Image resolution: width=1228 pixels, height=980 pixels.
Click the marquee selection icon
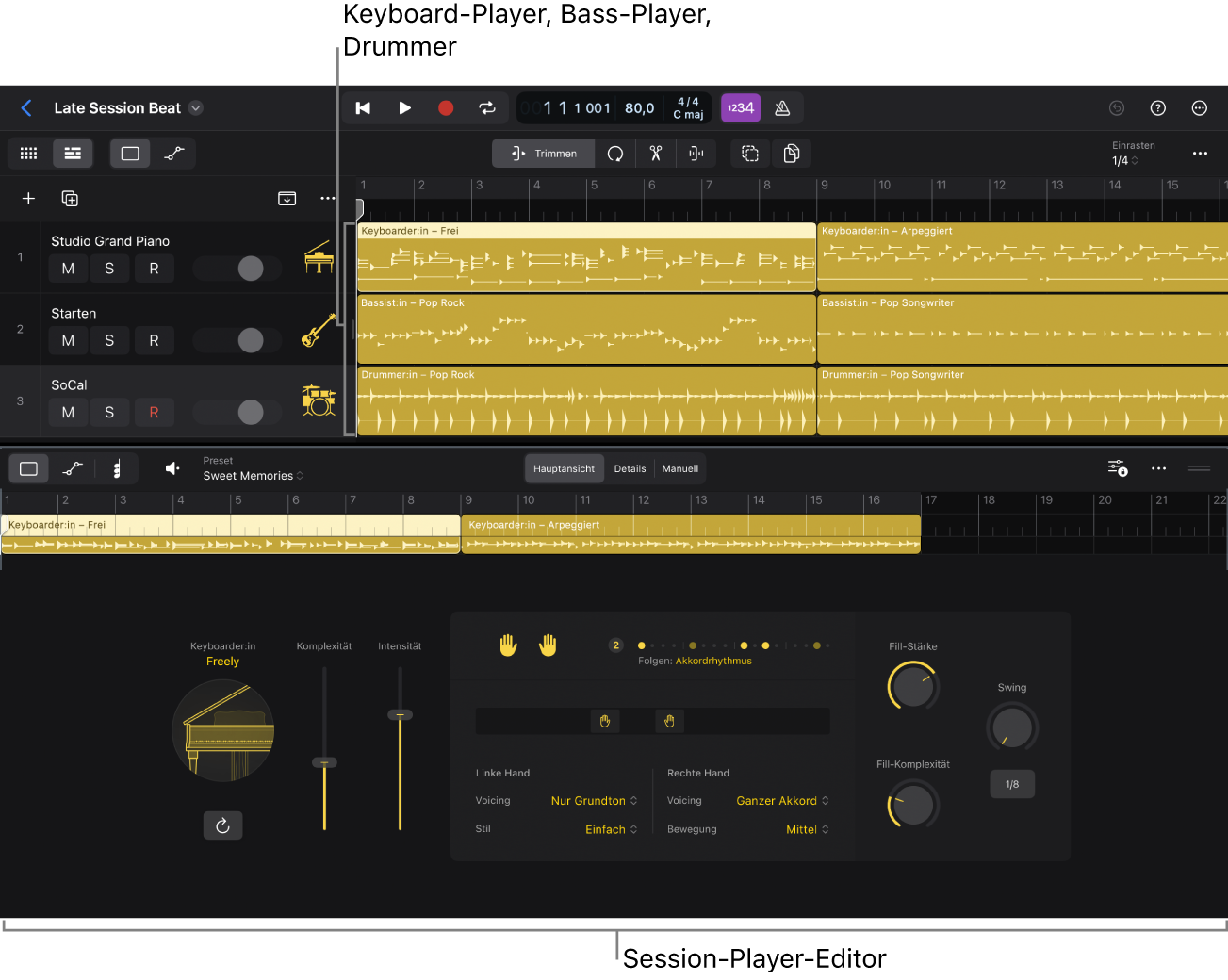[750, 154]
